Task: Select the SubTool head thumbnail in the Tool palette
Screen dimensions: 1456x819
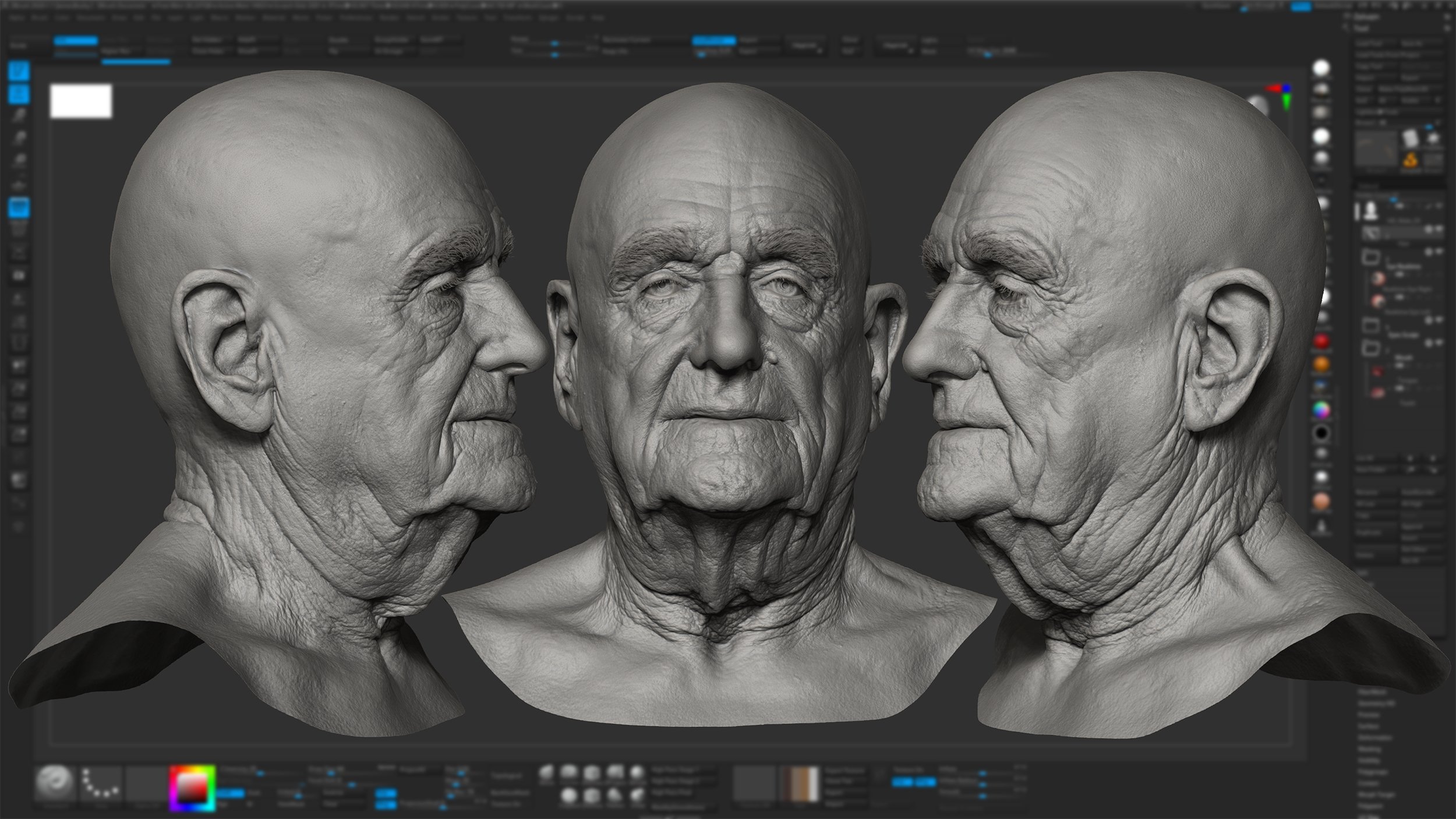Action: pyautogui.click(x=1372, y=210)
